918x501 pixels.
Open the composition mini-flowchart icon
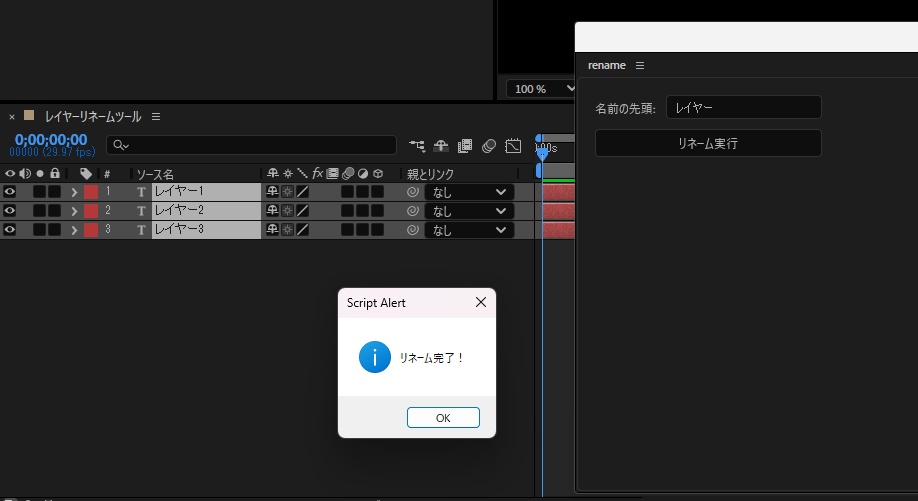point(417,146)
